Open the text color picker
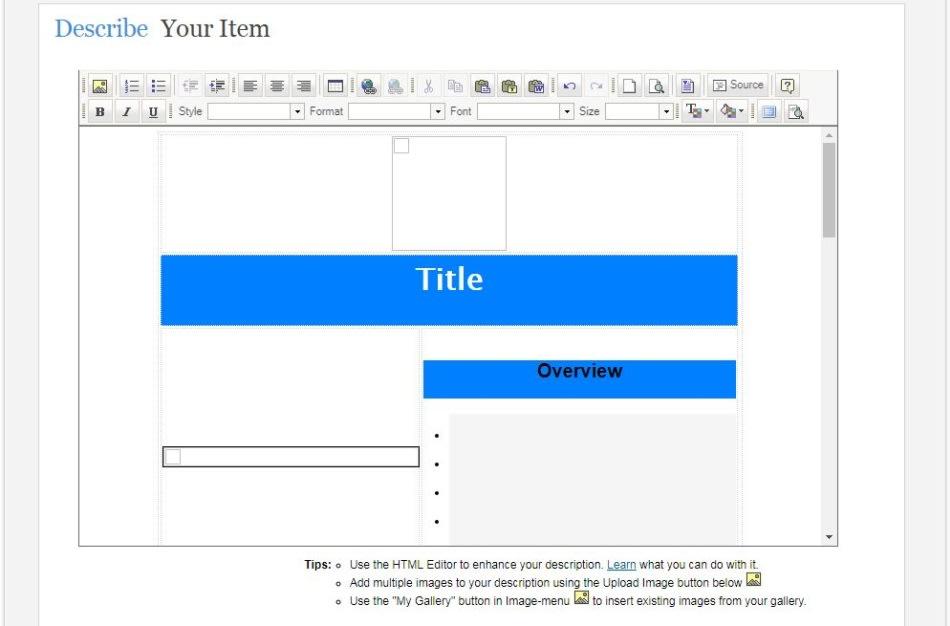 (x=697, y=112)
